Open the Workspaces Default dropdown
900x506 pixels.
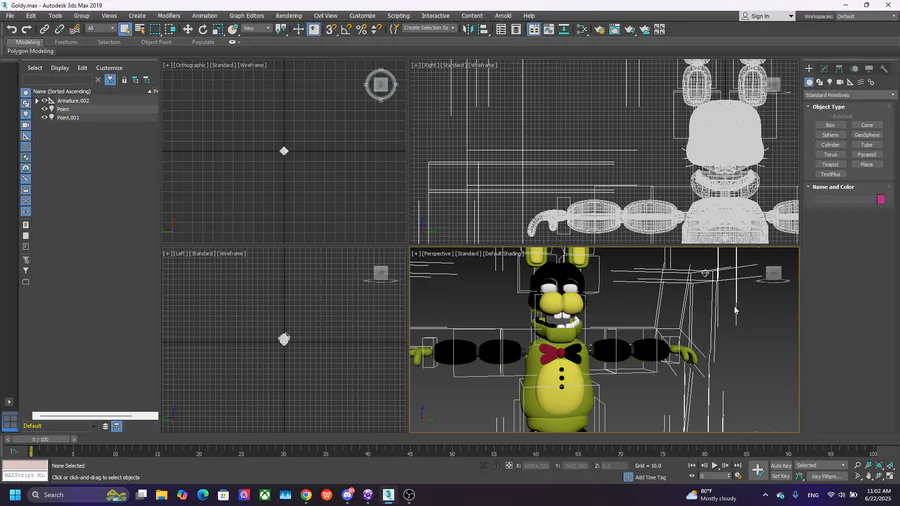click(866, 16)
